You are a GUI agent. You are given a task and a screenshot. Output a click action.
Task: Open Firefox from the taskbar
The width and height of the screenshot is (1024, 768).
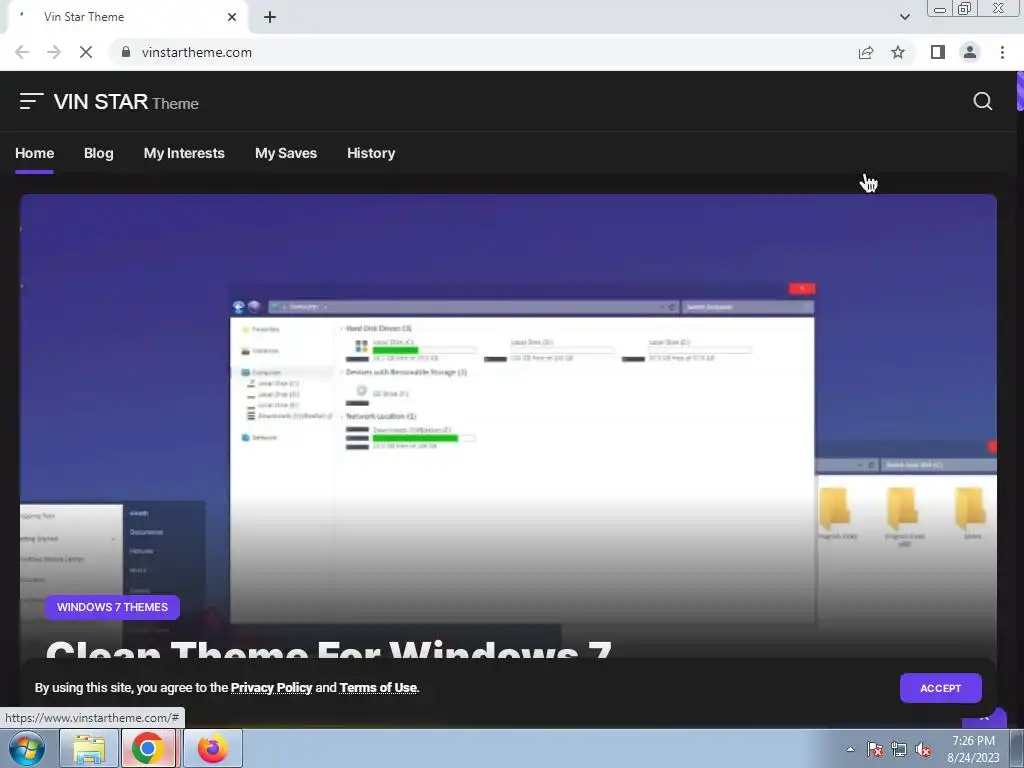(x=213, y=748)
